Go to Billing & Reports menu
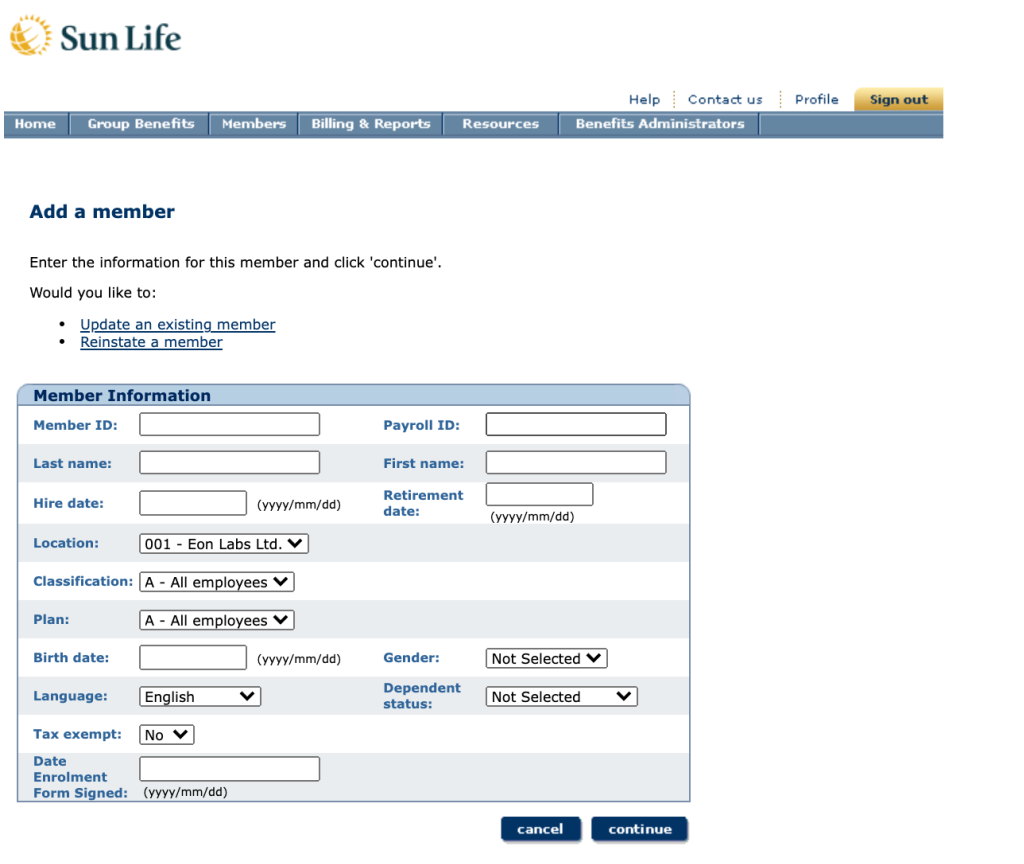Image resolution: width=1024 pixels, height=864 pixels. coord(370,124)
